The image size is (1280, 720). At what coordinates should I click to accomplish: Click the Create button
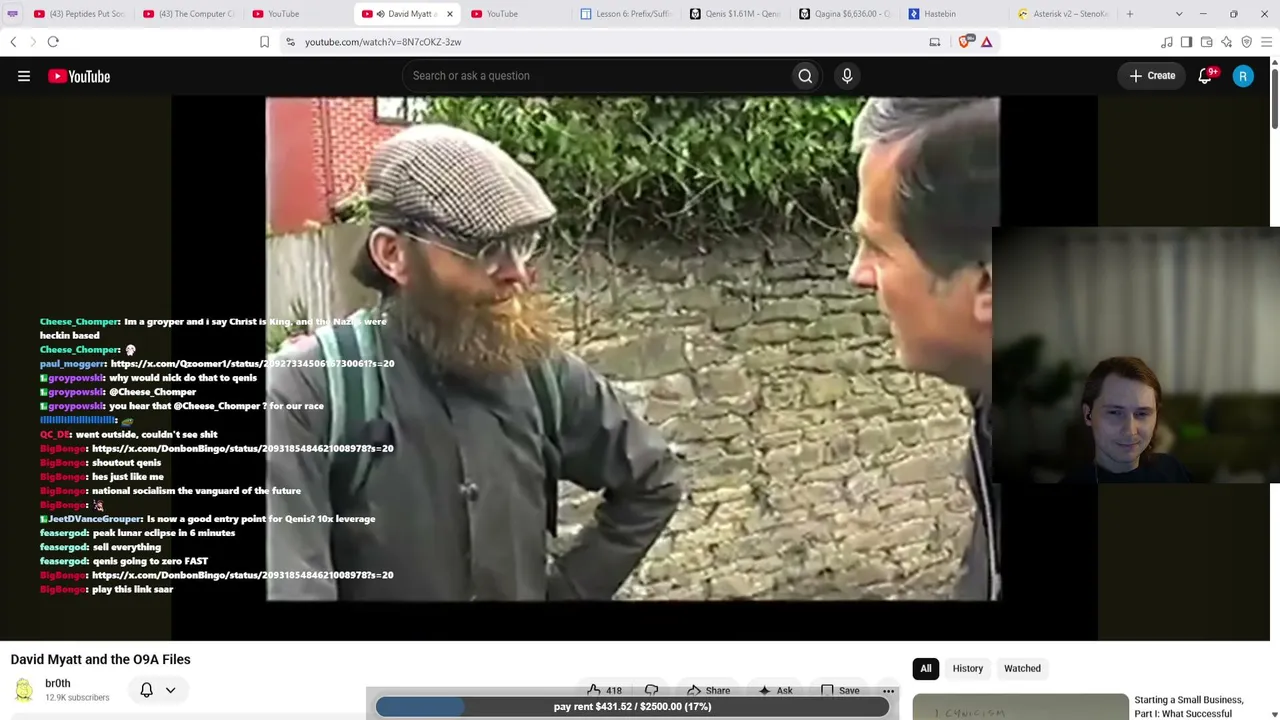click(x=1152, y=76)
